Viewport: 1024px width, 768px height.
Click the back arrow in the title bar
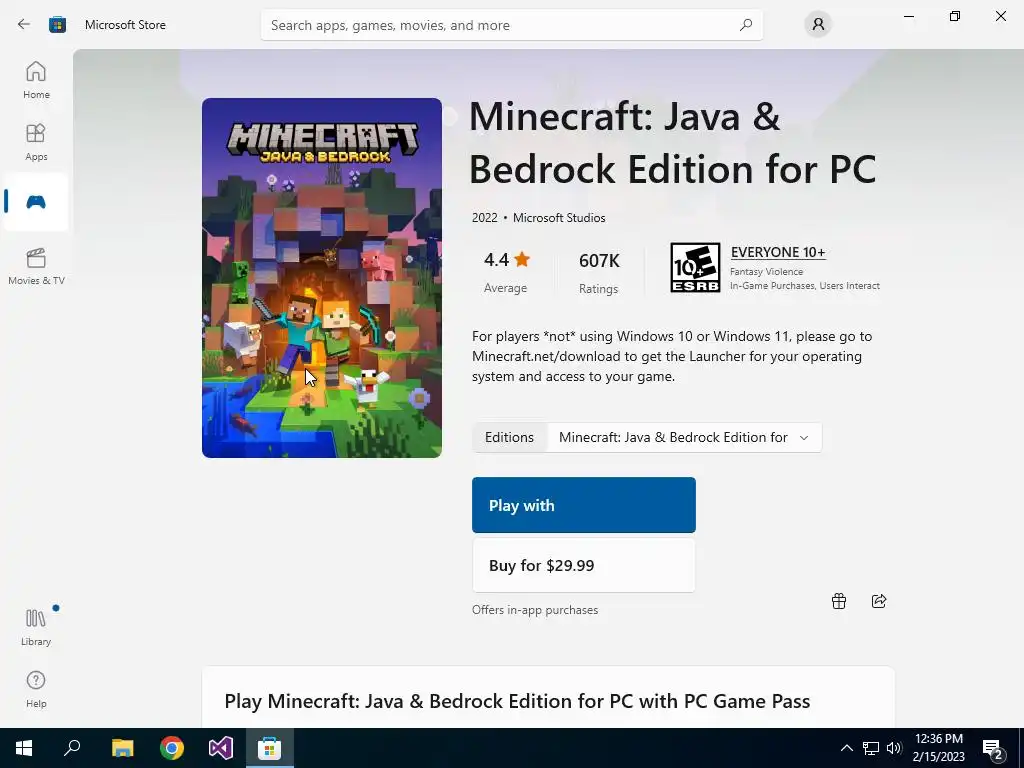[23, 25]
